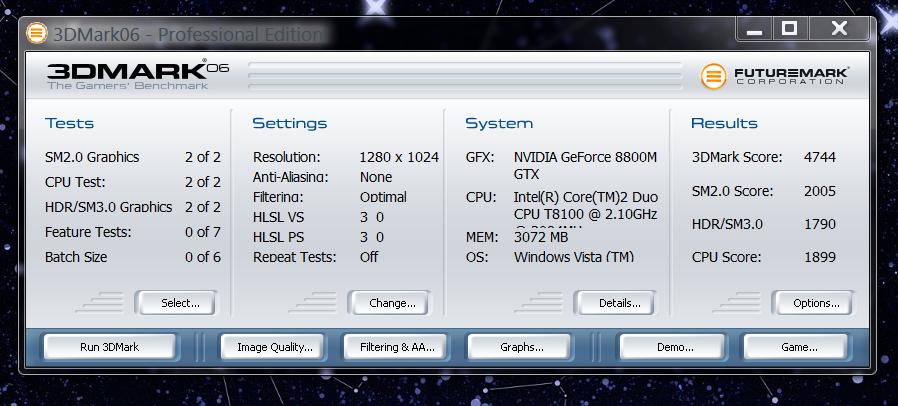The image size is (898, 406).
Task: Click the 3DMark Score value 4744
Action: (x=820, y=157)
